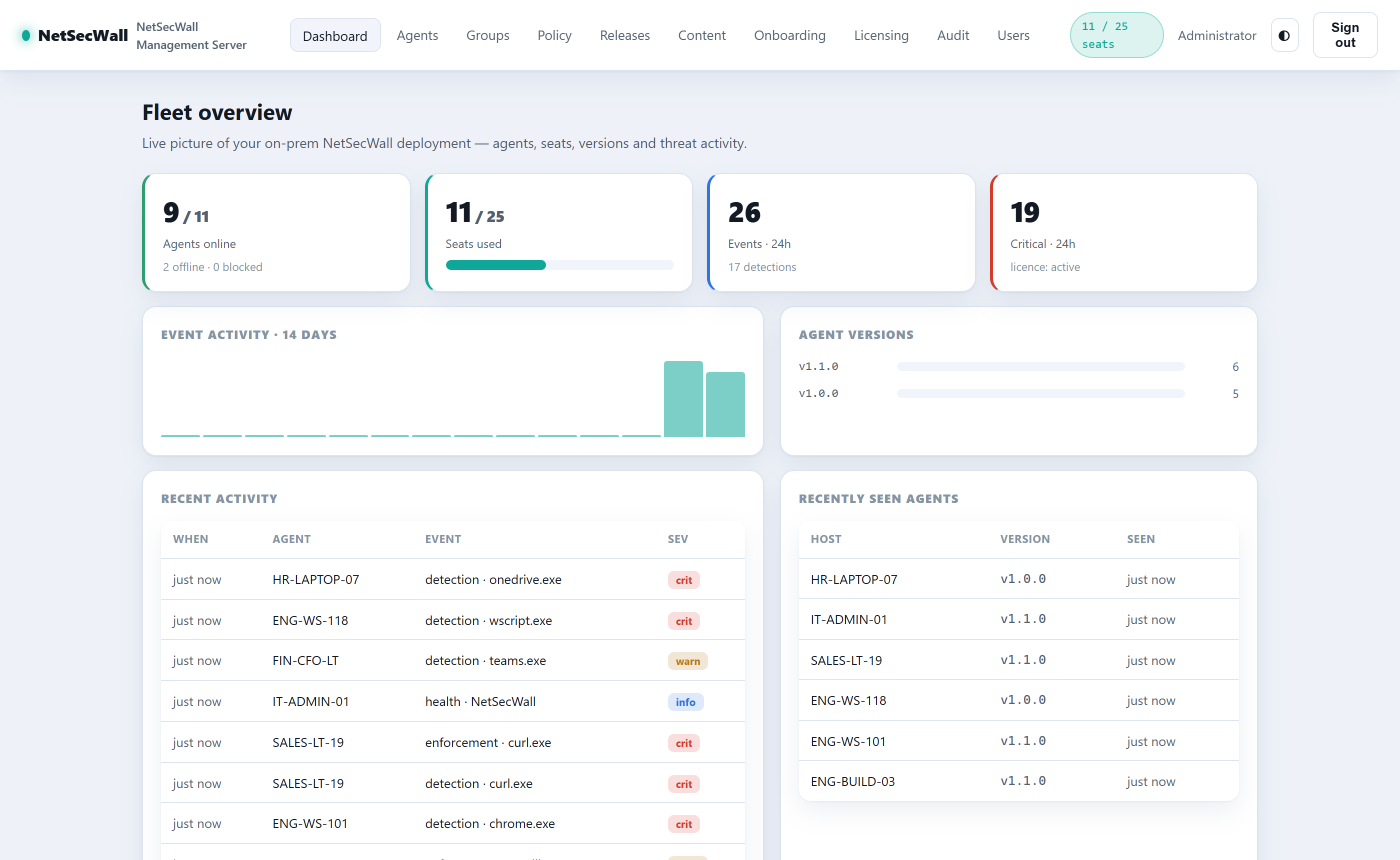Click the crit badge for enforcement curl.exe
The image size is (1400, 860).
(683, 743)
